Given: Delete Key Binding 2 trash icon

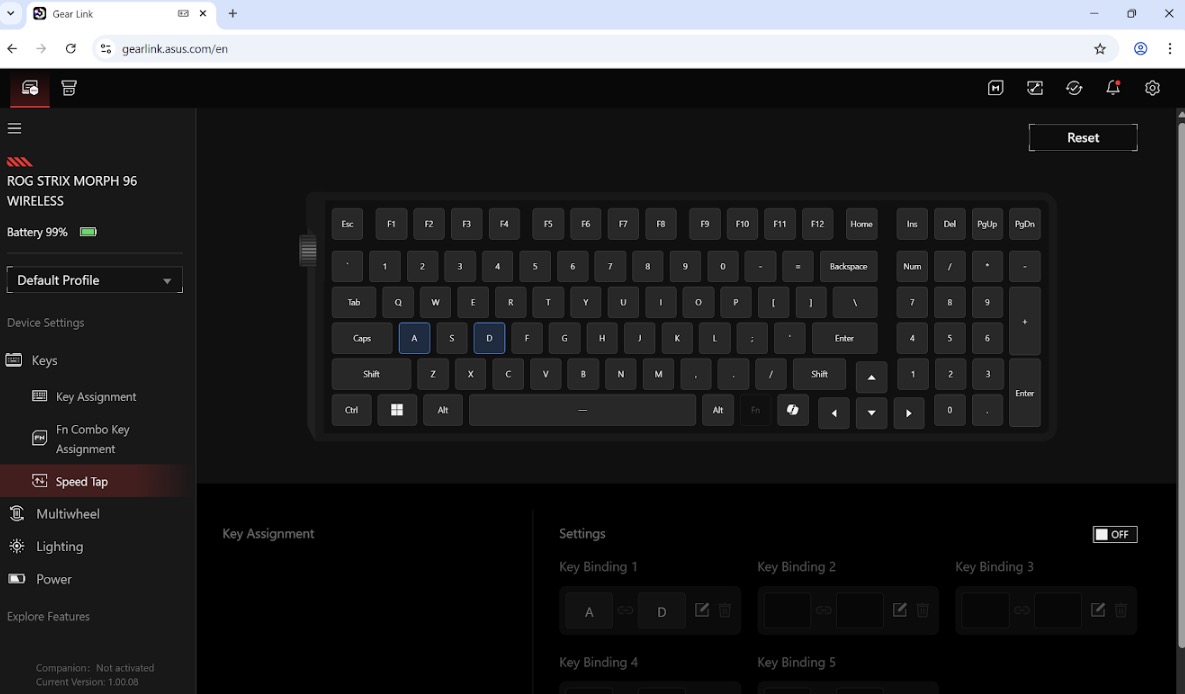Looking at the screenshot, I should tap(922, 610).
